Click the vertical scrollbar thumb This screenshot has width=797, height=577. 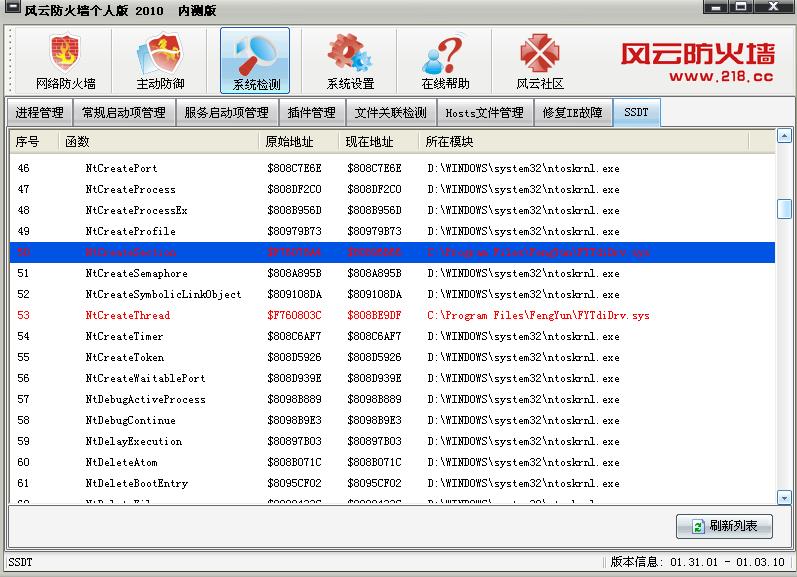tap(784, 208)
